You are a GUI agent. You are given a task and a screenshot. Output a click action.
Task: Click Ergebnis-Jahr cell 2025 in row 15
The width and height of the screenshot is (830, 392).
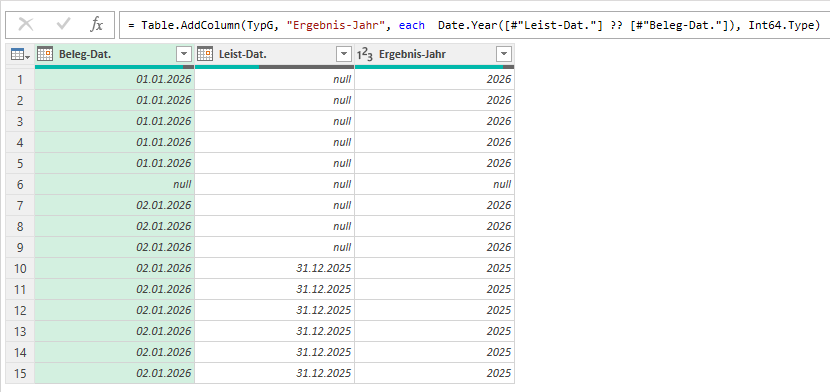click(435, 373)
